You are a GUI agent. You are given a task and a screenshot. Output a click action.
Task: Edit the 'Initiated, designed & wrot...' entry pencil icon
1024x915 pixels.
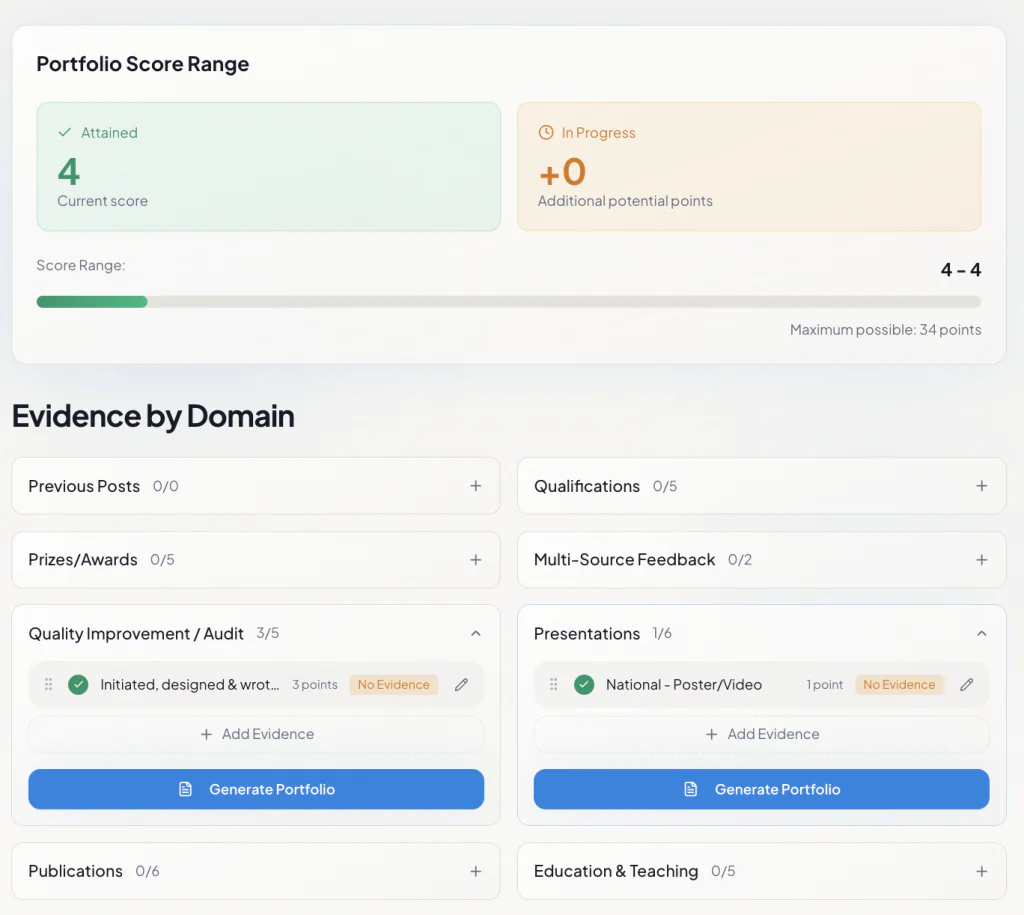coord(461,684)
